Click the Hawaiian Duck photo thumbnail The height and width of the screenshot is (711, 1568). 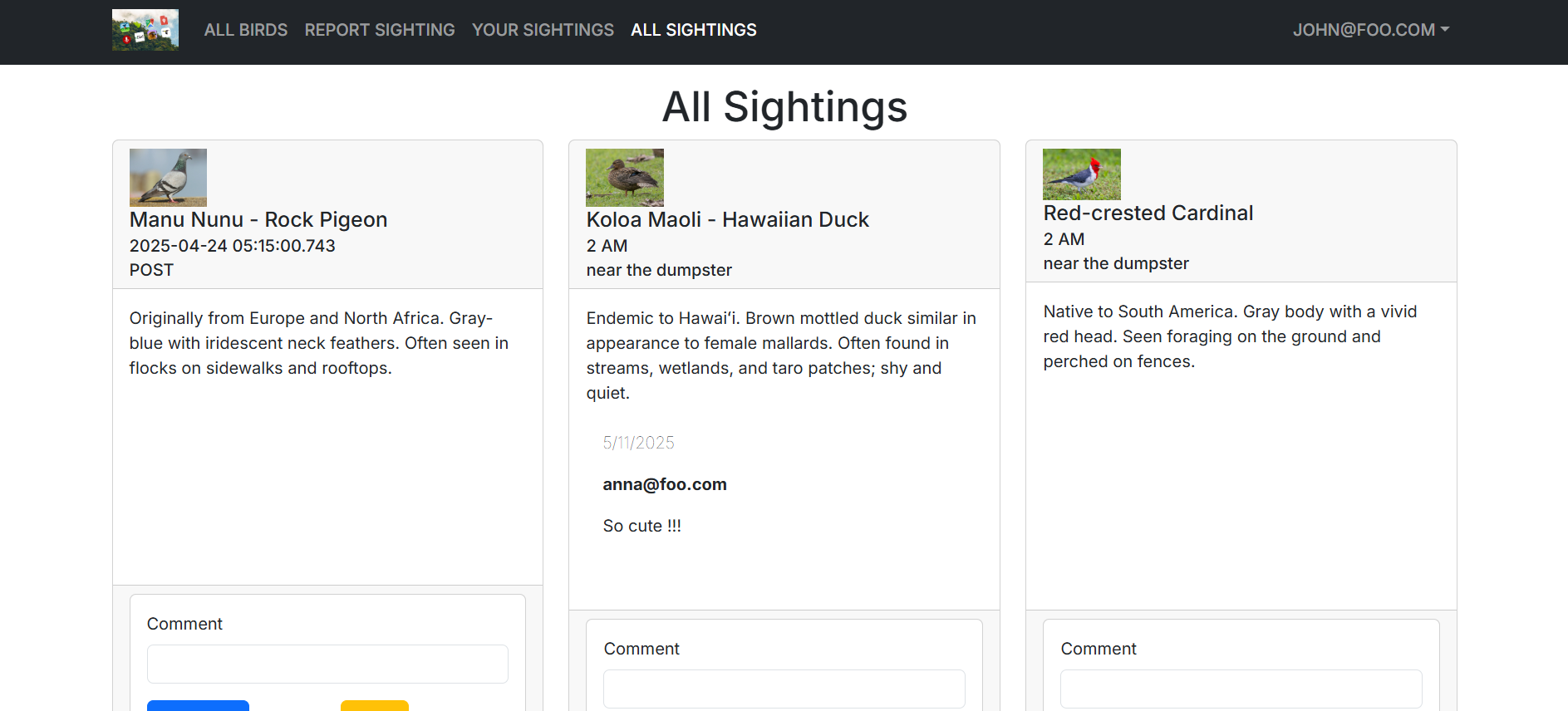click(x=625, y=178)
